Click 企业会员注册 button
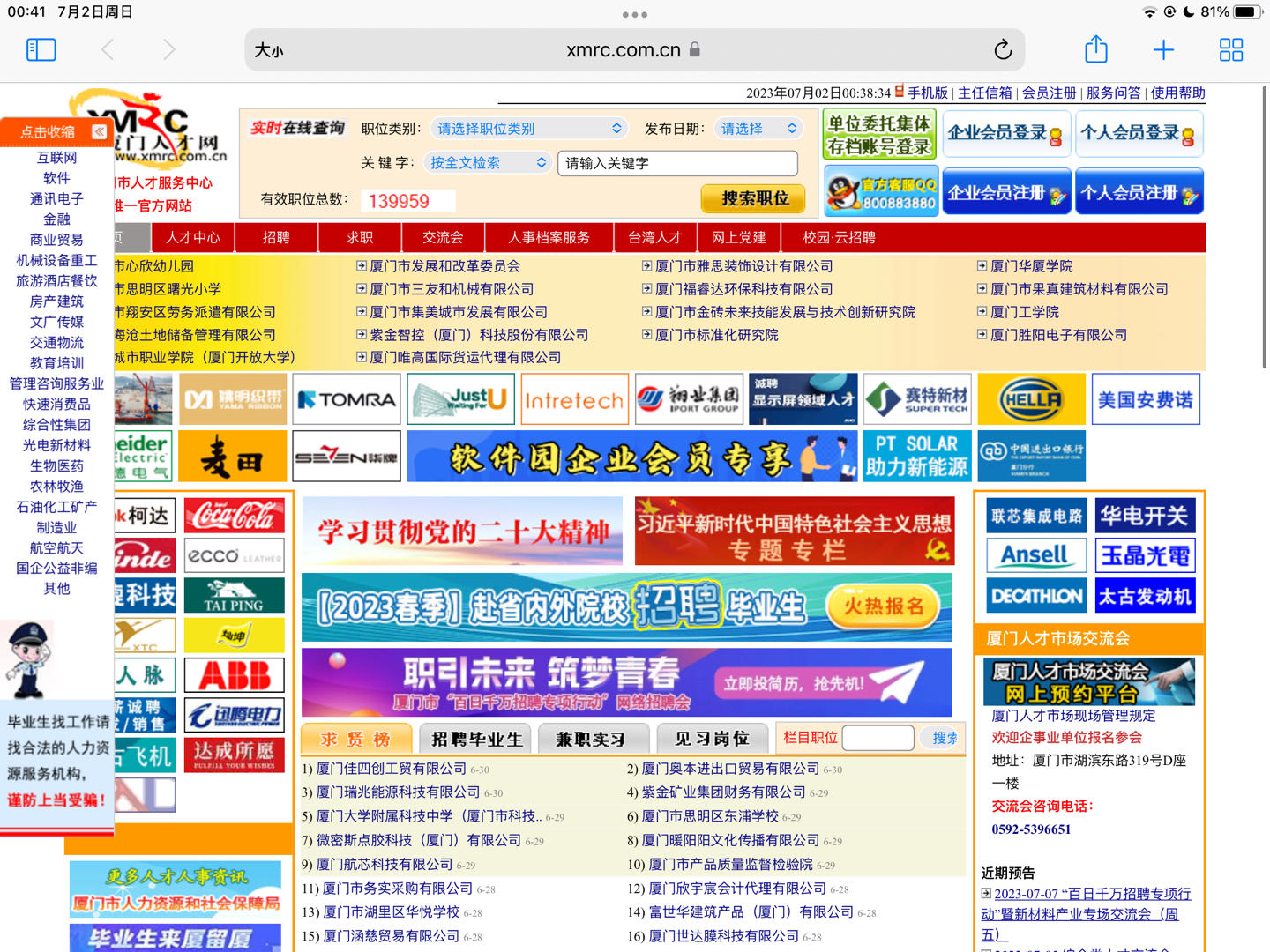Viewport: 1270px width, 952px height. pyautogui.click(x=1006, y=191)
